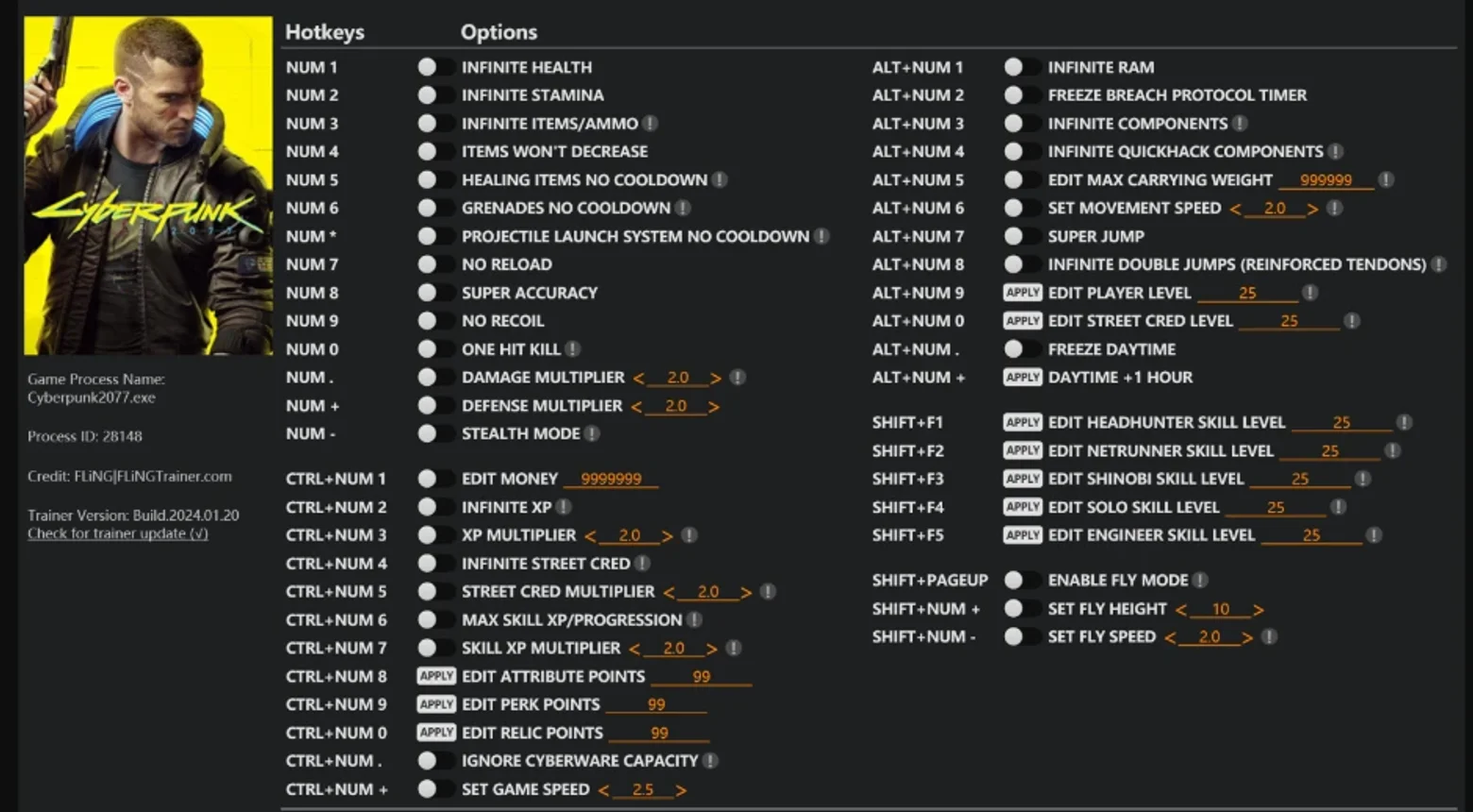Click info icon next to Healing Items No Cooldown
Image resolution: width=1473 pixels, height=812 pixels.
click(x=720, y=179)
